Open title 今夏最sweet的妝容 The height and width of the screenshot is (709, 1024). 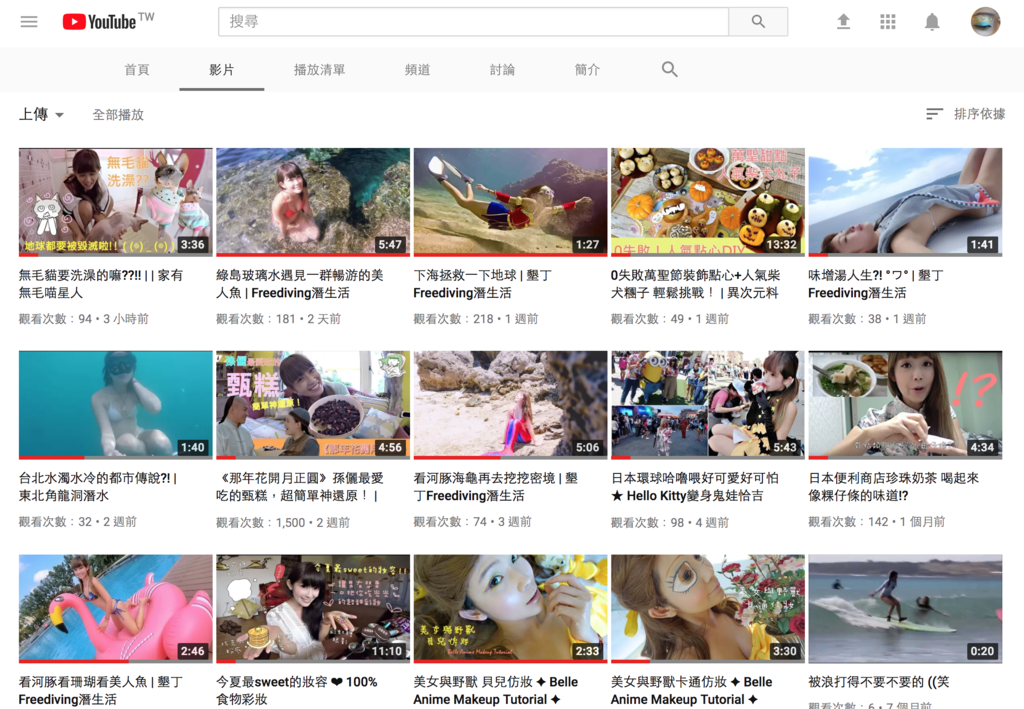(x=296, y=691)
